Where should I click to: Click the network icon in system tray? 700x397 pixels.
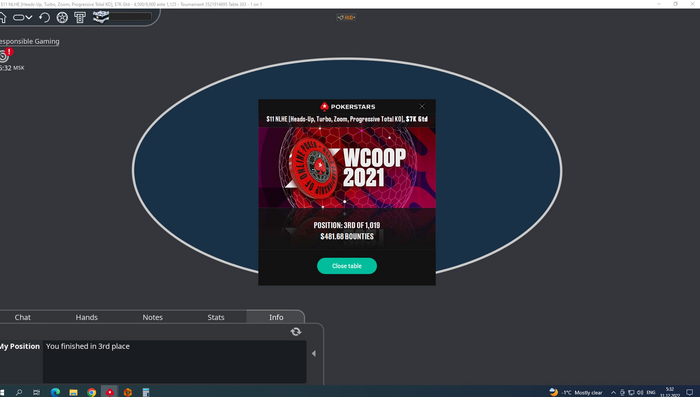631,393
